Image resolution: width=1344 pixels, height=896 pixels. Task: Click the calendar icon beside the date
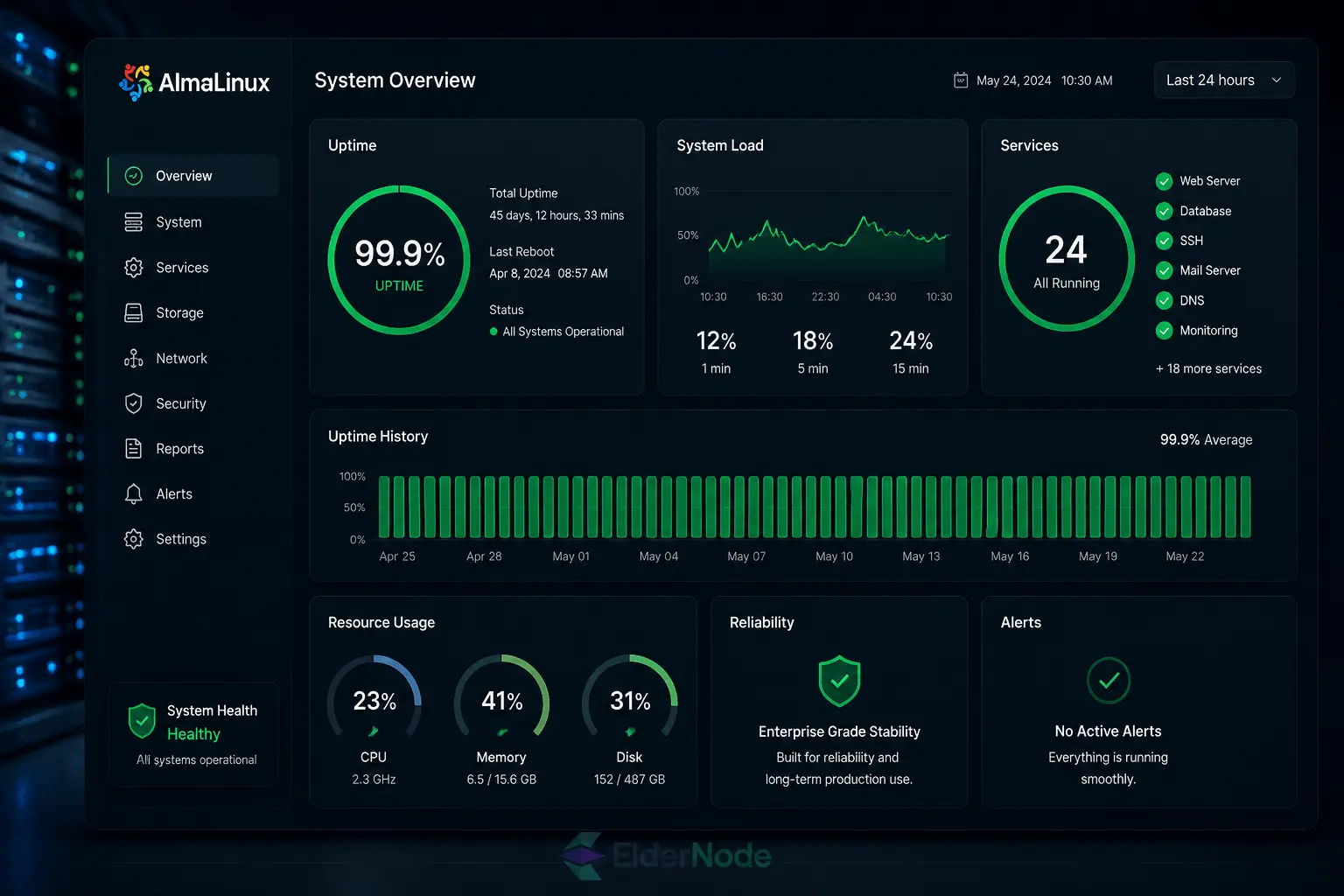[x=961, y=80]
